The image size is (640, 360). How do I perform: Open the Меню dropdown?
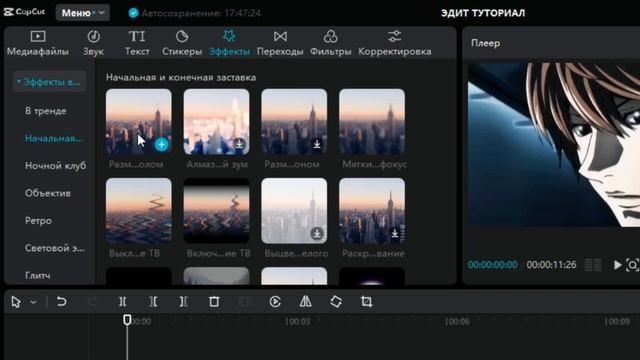click(x=82, y=13)
